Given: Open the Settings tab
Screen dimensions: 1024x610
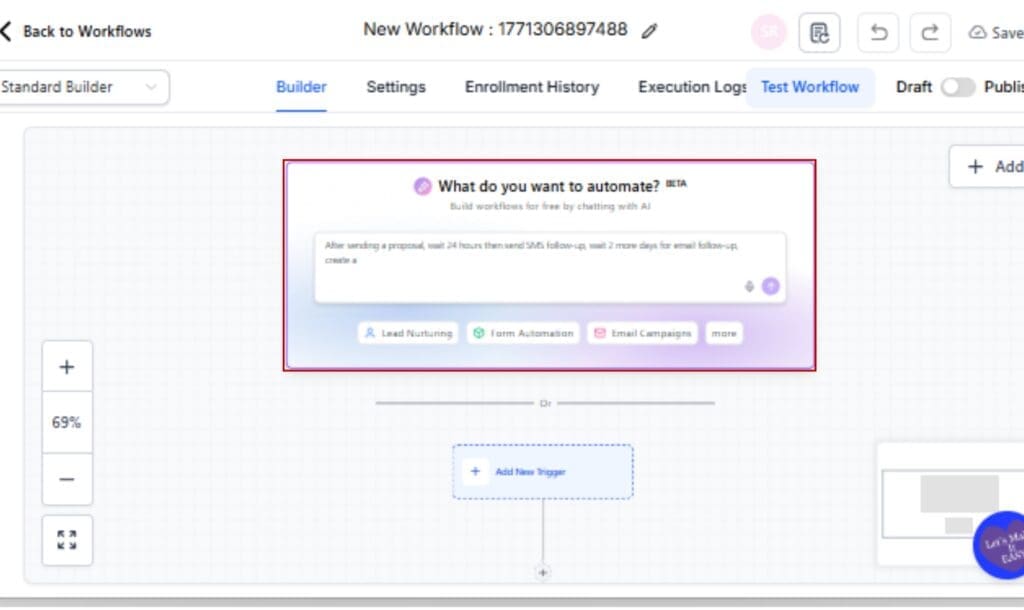Looking at the screenshot, I should pos(396,87).
